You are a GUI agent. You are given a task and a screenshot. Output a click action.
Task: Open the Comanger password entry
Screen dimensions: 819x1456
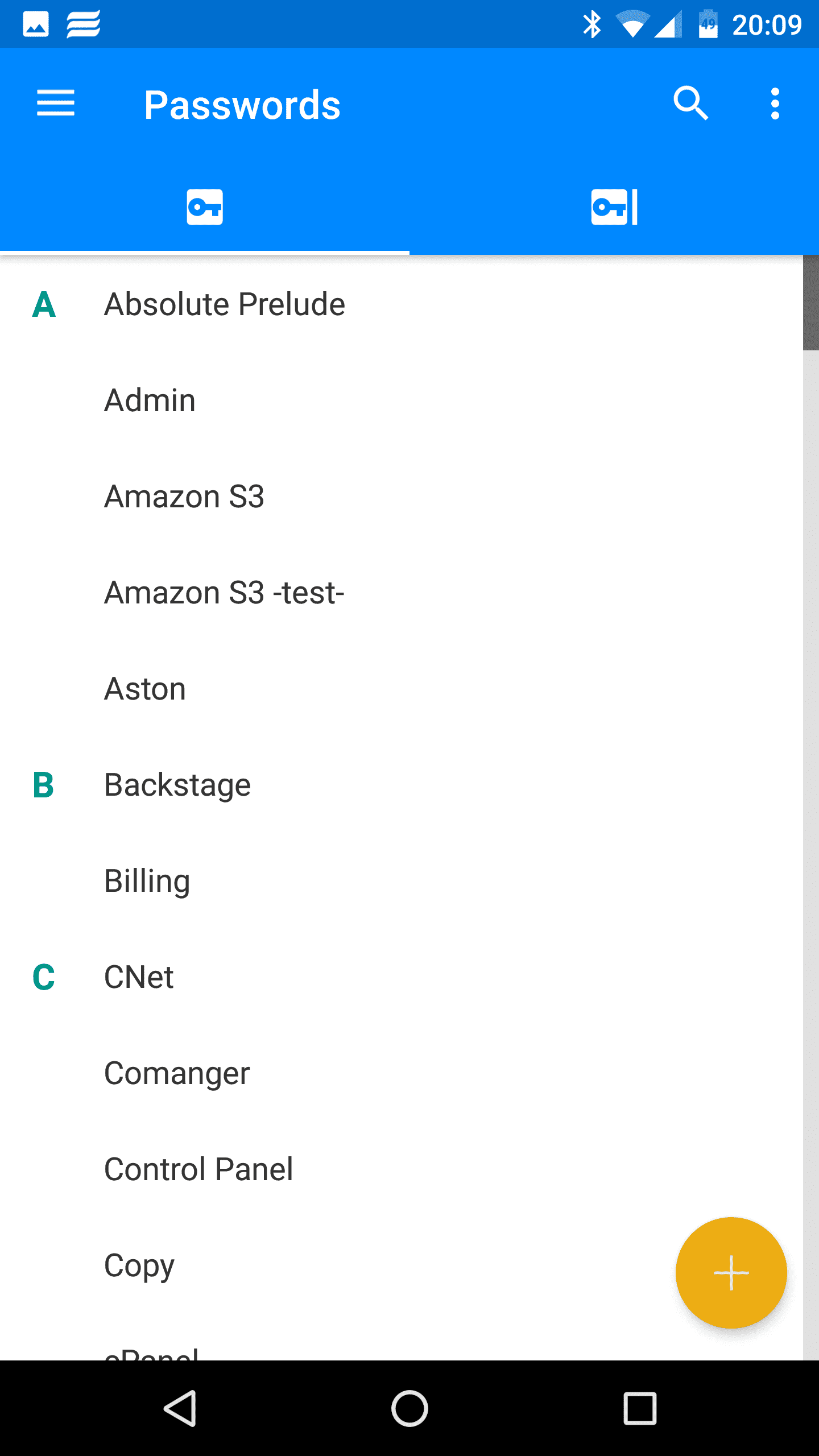(x=177, y=1074)
